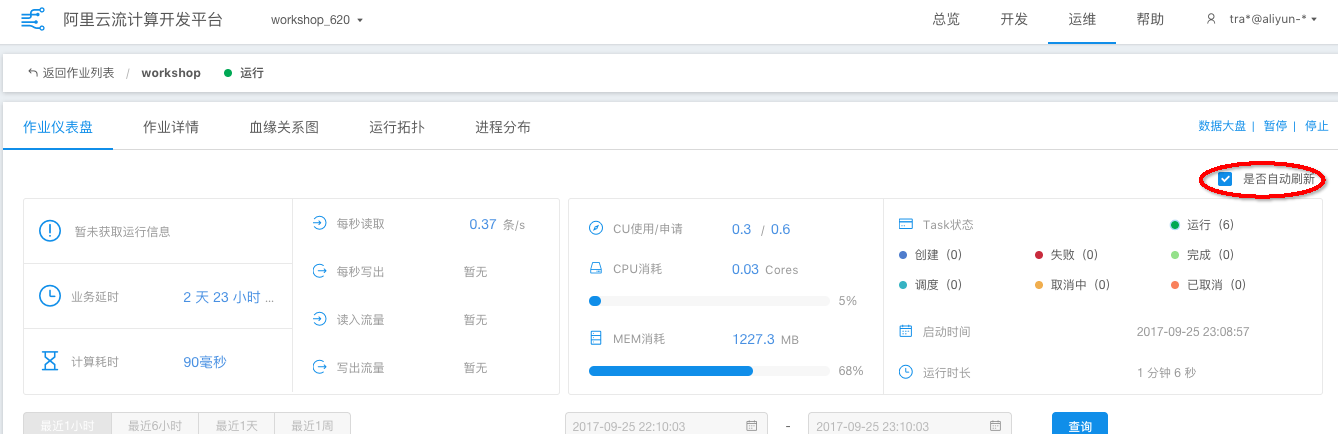Open the 帮助 top menu
The width and height of the screenshot is (1338, 434).
[1150, 19]
